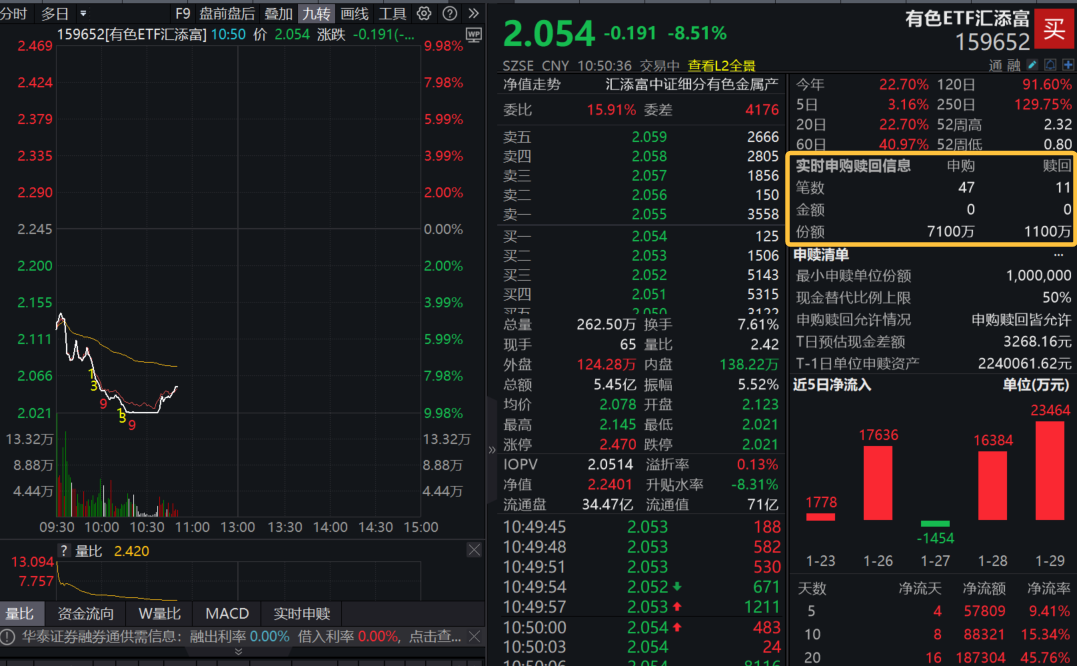1077x666 pixels.
Task: Click the overflow chevron at toolbar right edge
Action: click(473, 13)
